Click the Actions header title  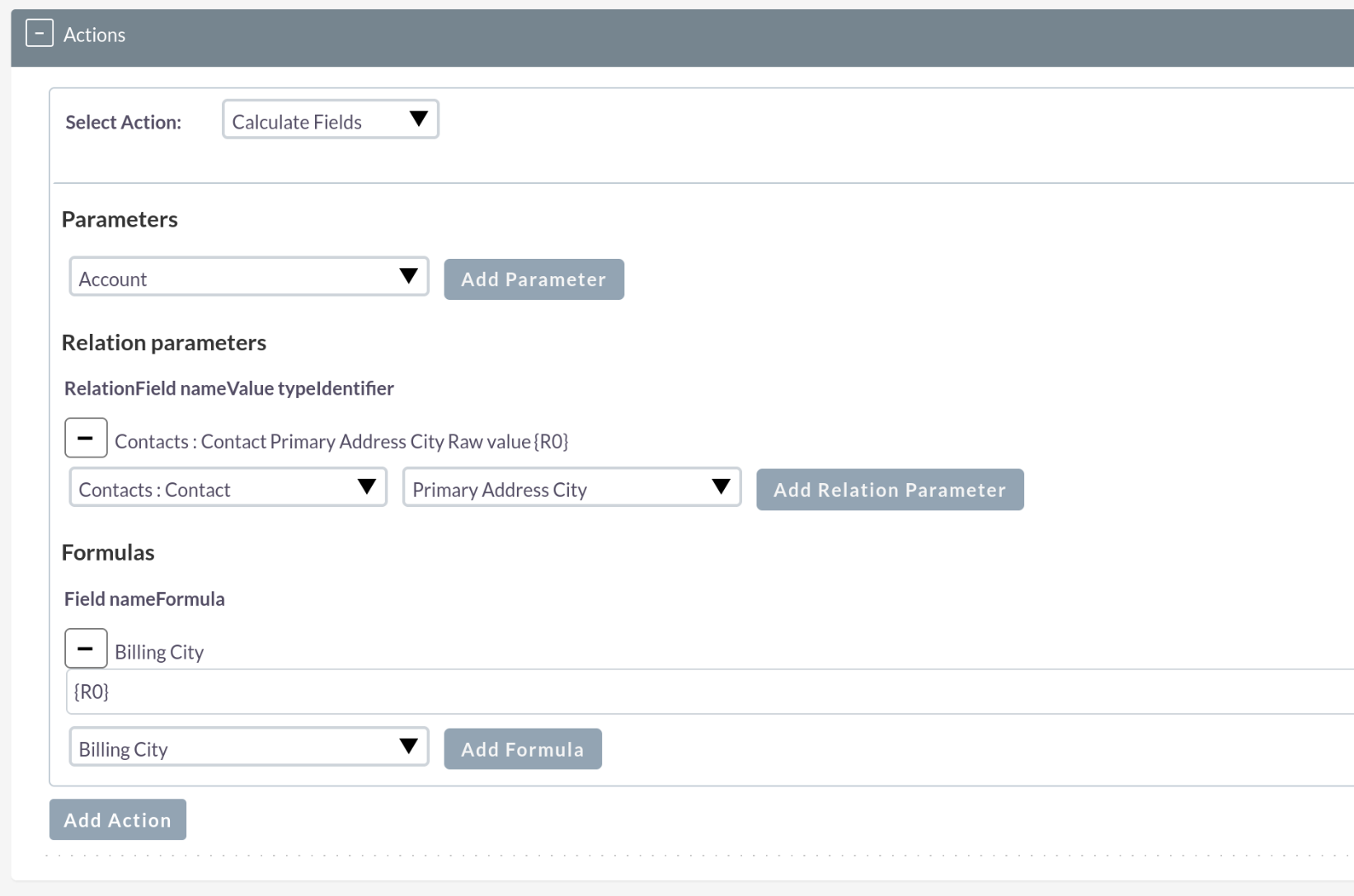click(x=95, y=35)
